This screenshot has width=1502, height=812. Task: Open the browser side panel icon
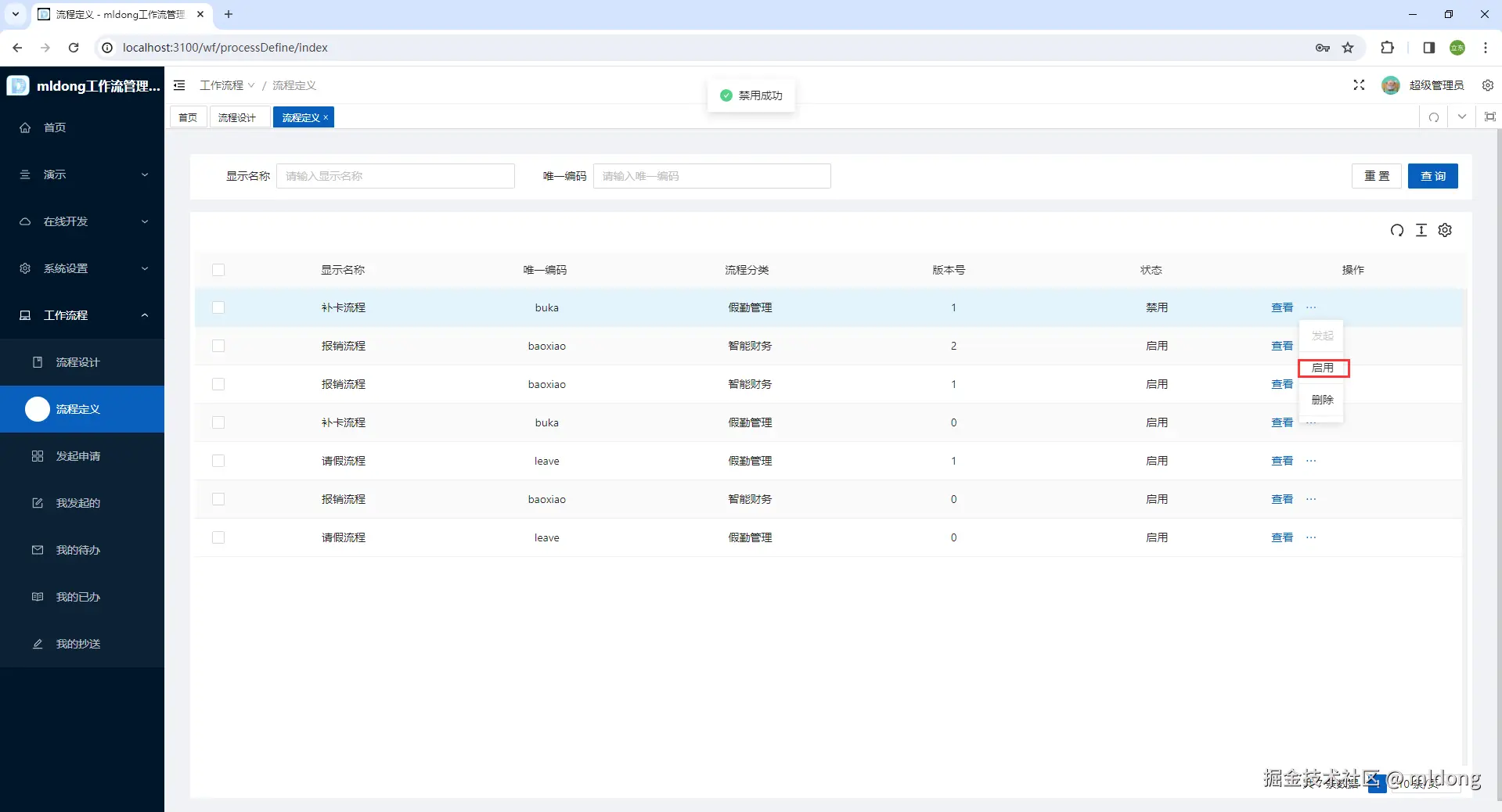[x=1428, y=48]
